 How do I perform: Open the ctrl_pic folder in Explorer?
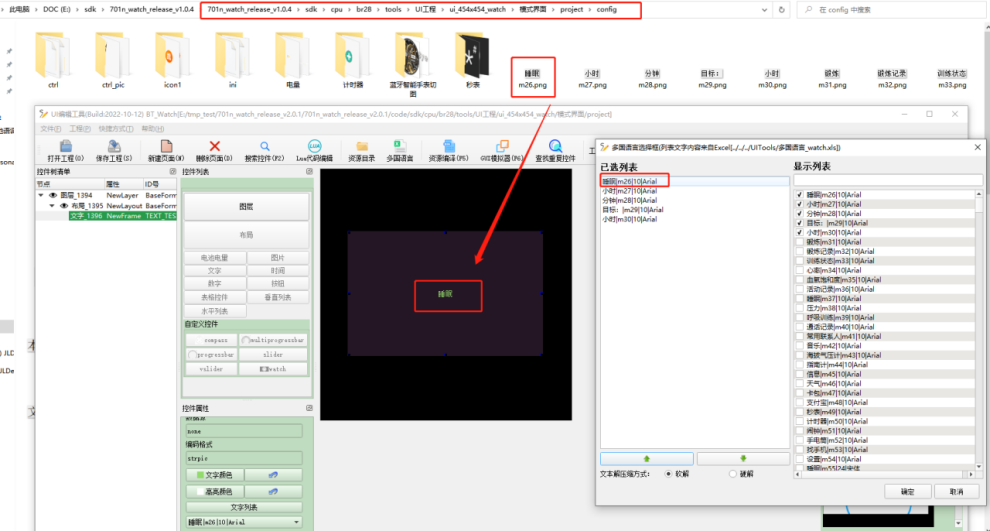click(x=113, y=61)
